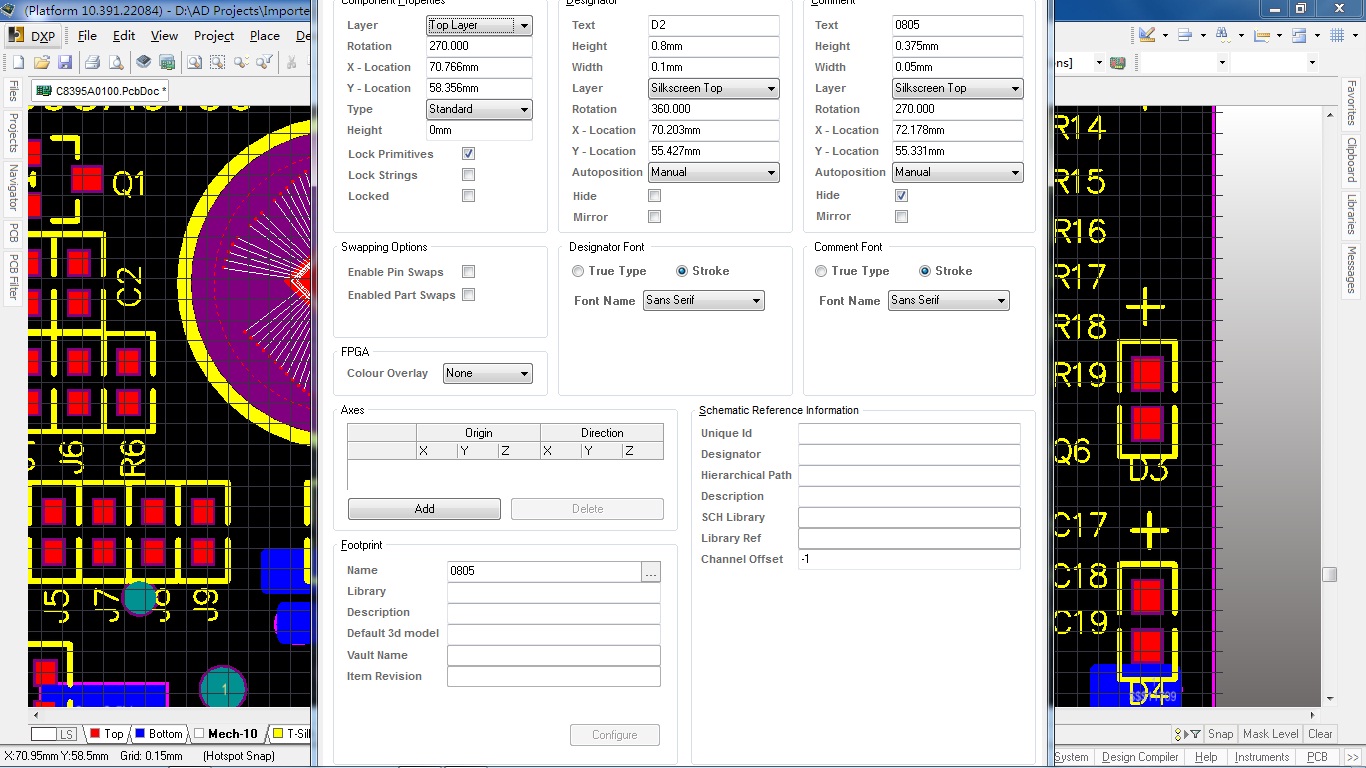
Task: Open the Comment Layer dropdown
Action: click(958, 89)
